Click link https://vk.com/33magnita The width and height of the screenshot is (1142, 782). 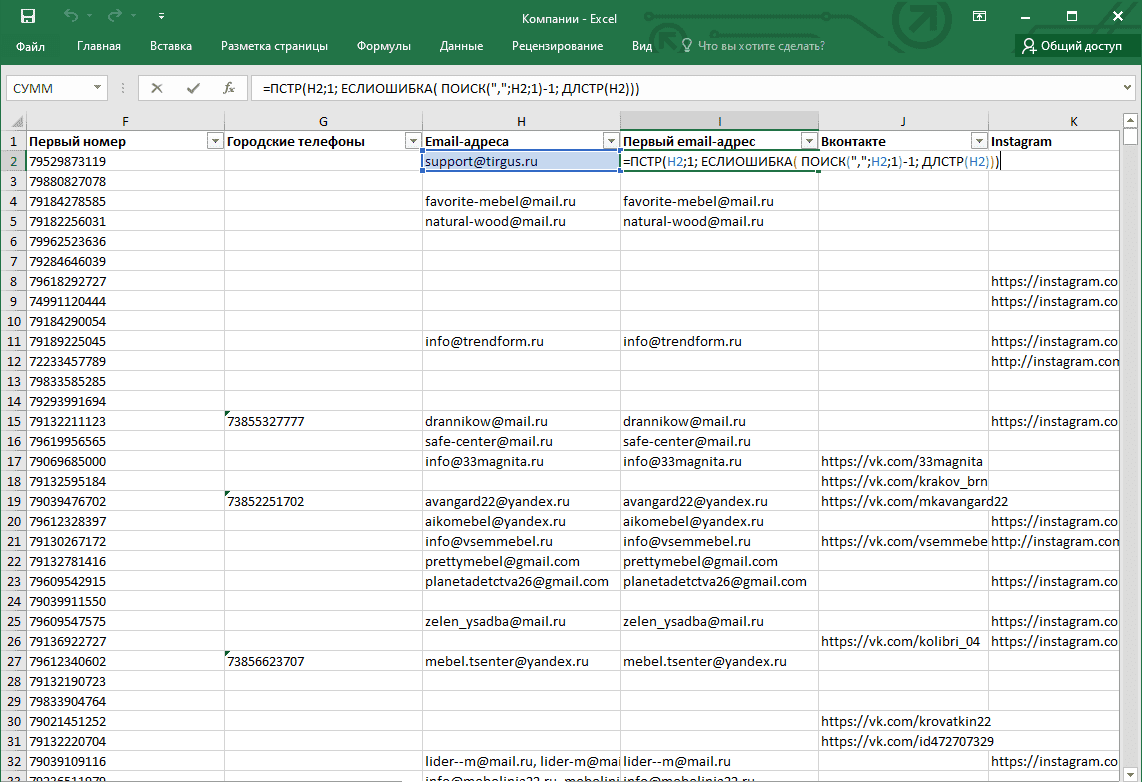tap(902, 462)
